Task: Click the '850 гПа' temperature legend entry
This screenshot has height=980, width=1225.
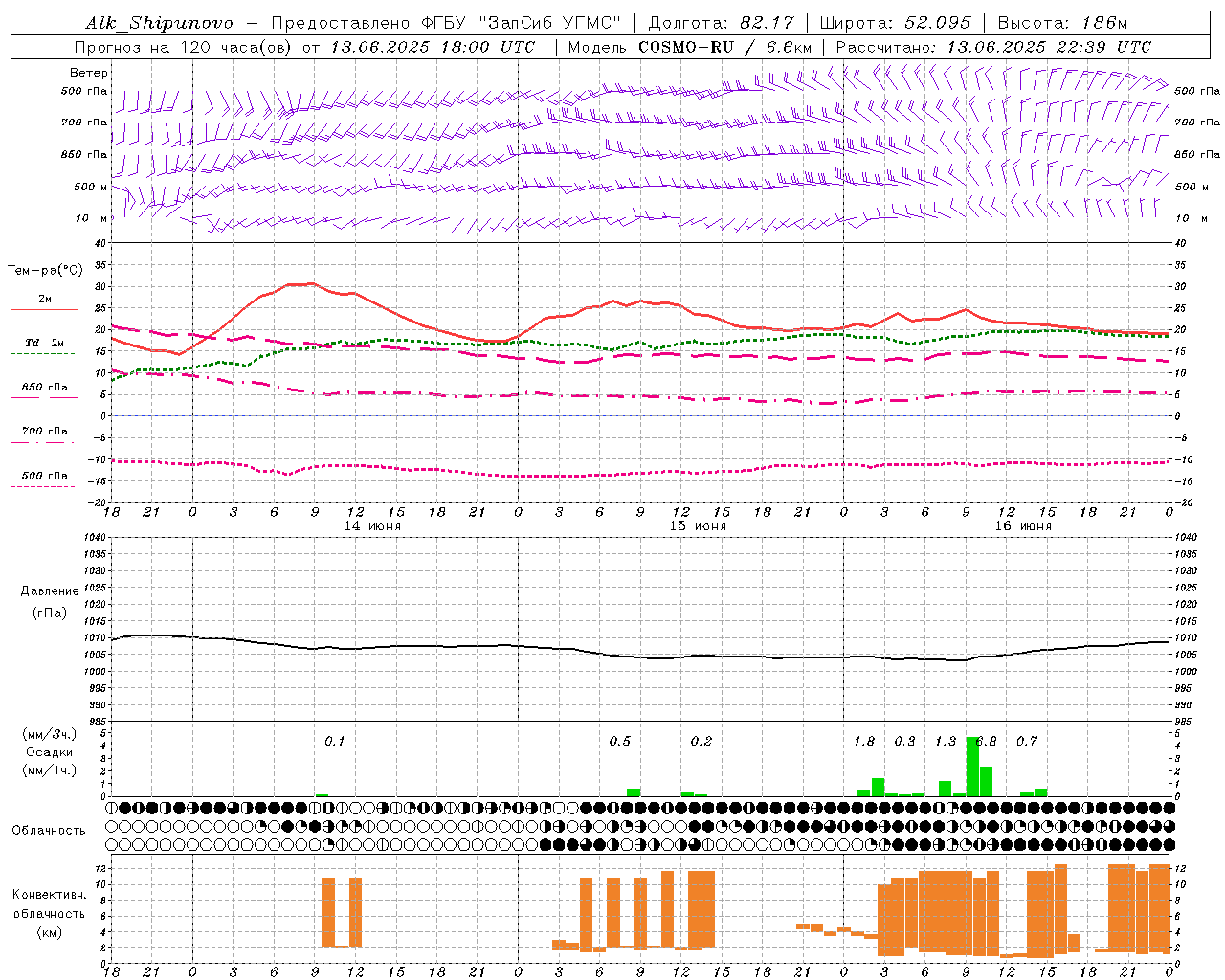Action: (45, 388)
